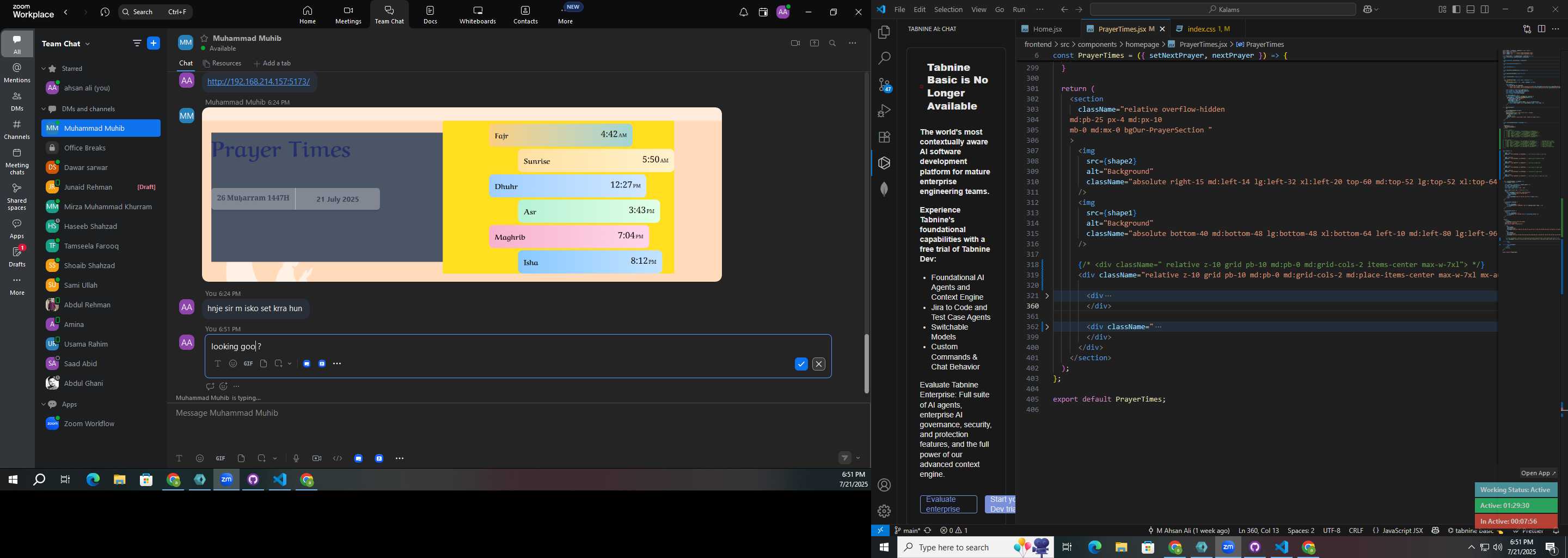Expand folded div at line 321
The height and width of the screenshot is (558, 1568).
pyautogui.click(x=1048, y=296)
